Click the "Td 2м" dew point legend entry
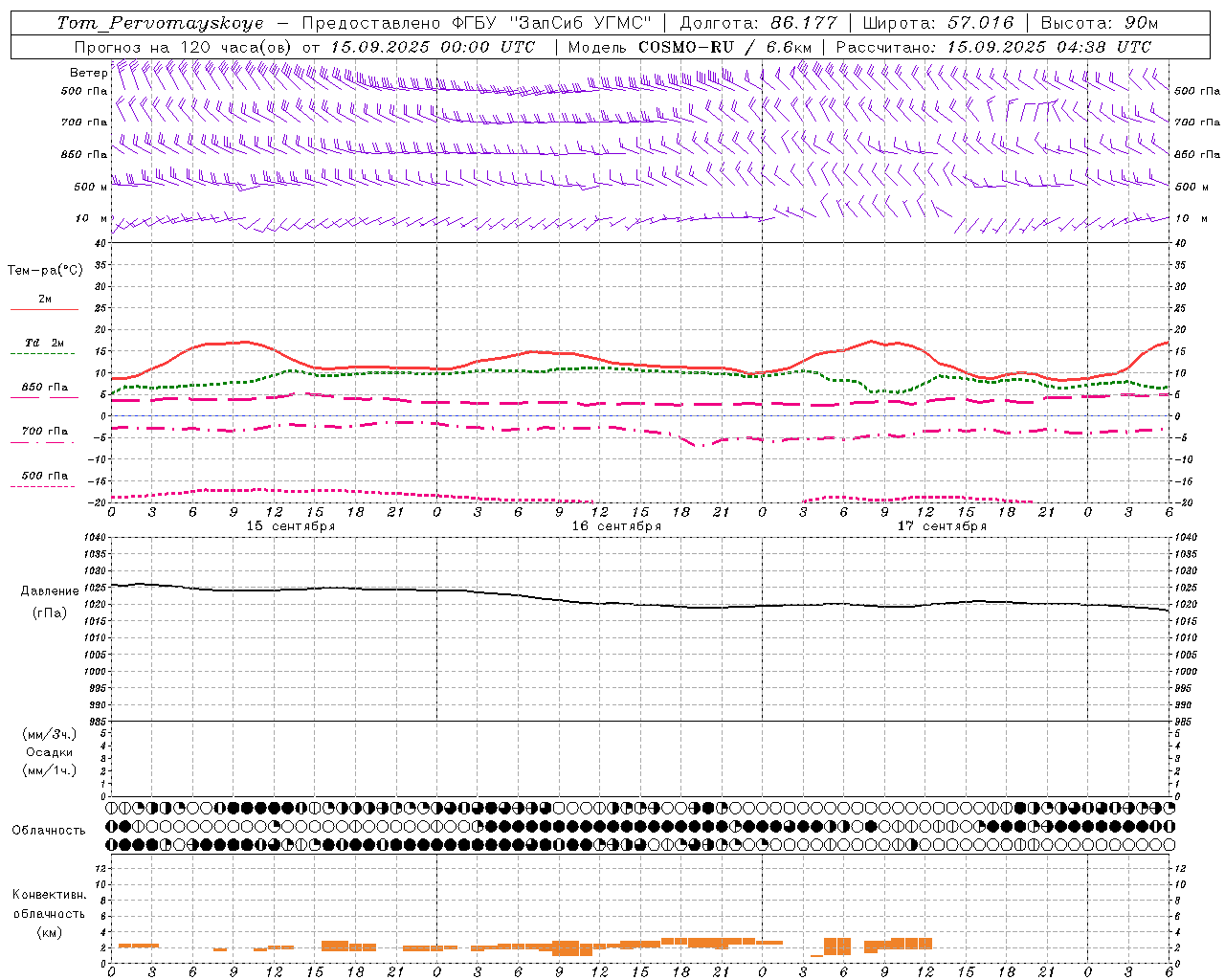Image resolution: width=1225 pixels, height=980 pixels. (44, 343)
